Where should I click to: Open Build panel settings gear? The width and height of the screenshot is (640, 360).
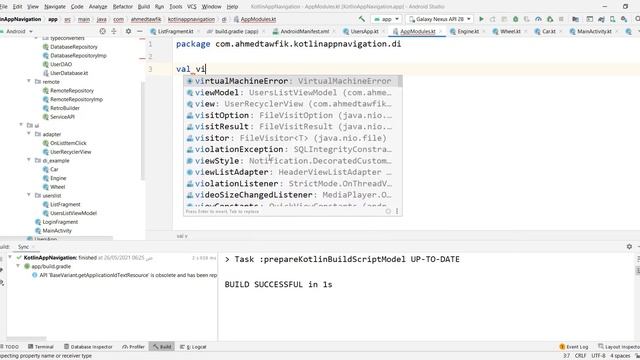coord(629,247)
